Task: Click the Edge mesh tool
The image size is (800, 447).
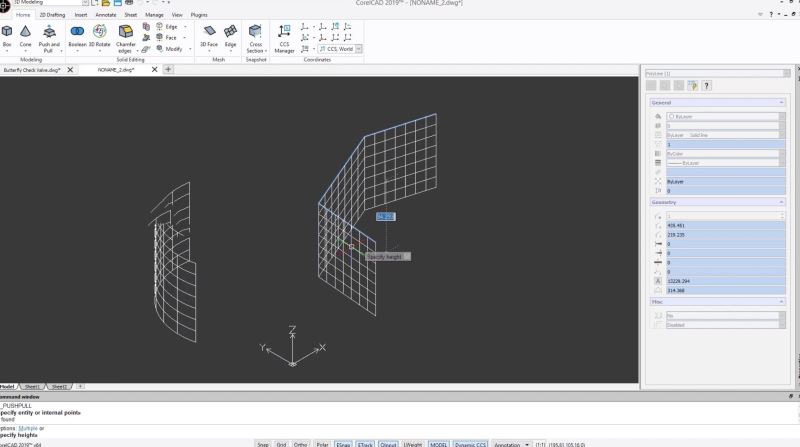Action: [x=231, y=38]
